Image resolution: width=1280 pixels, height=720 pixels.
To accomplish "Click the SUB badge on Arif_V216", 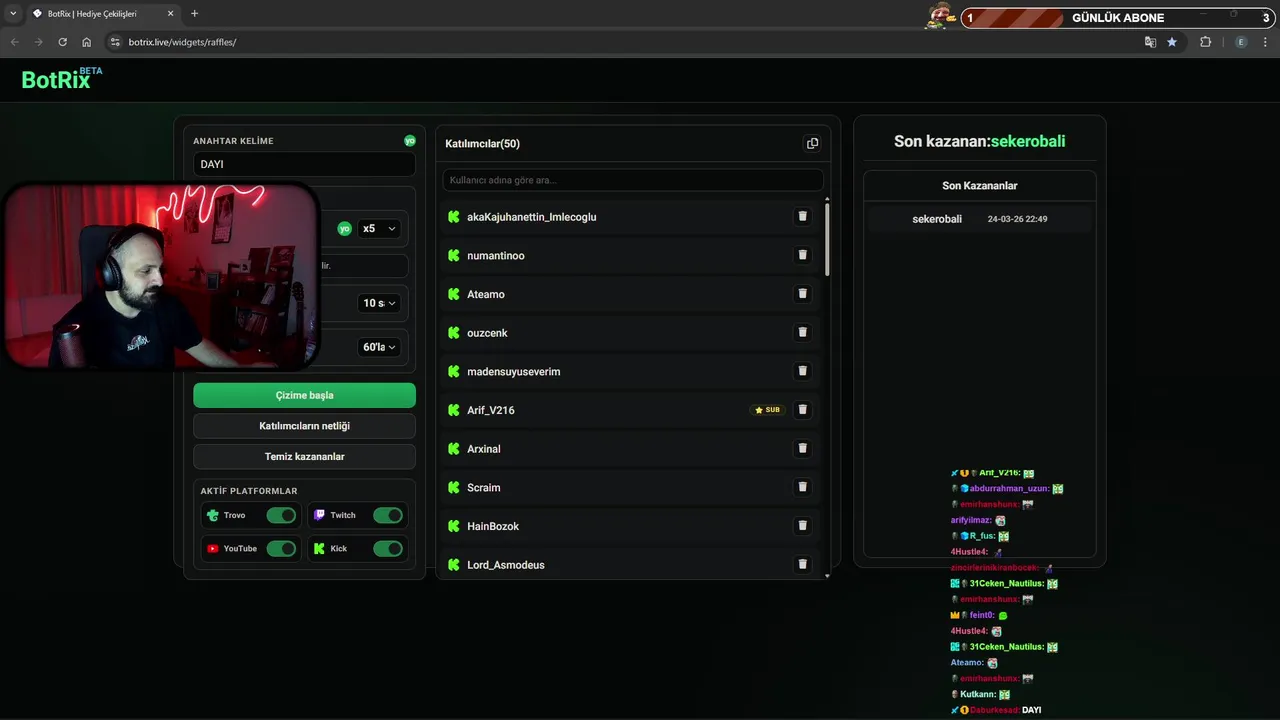I will [x=768, y=410].
